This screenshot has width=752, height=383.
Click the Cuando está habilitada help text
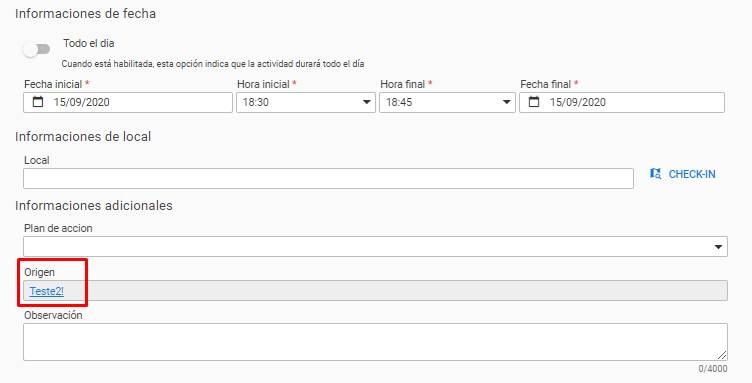(213, 64)
